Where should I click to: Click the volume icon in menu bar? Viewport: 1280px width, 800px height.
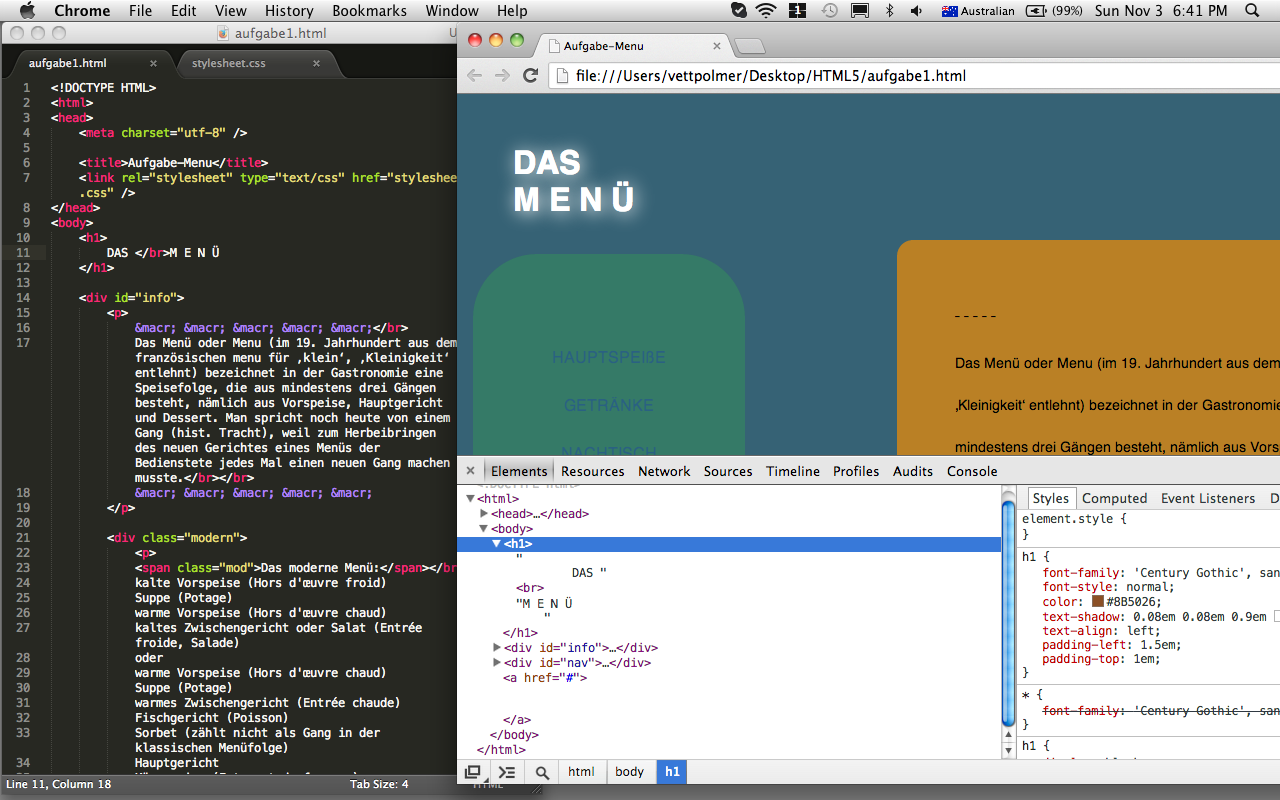(916, 11)
